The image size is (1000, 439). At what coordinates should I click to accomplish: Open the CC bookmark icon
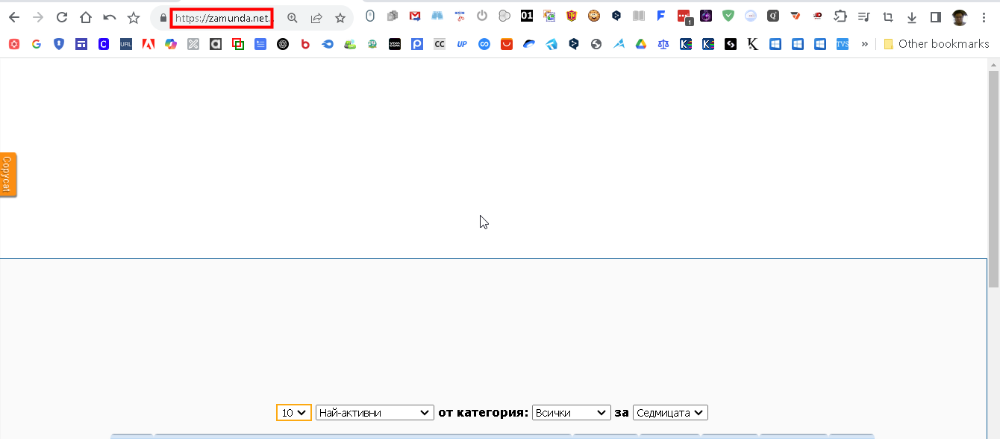439,44
